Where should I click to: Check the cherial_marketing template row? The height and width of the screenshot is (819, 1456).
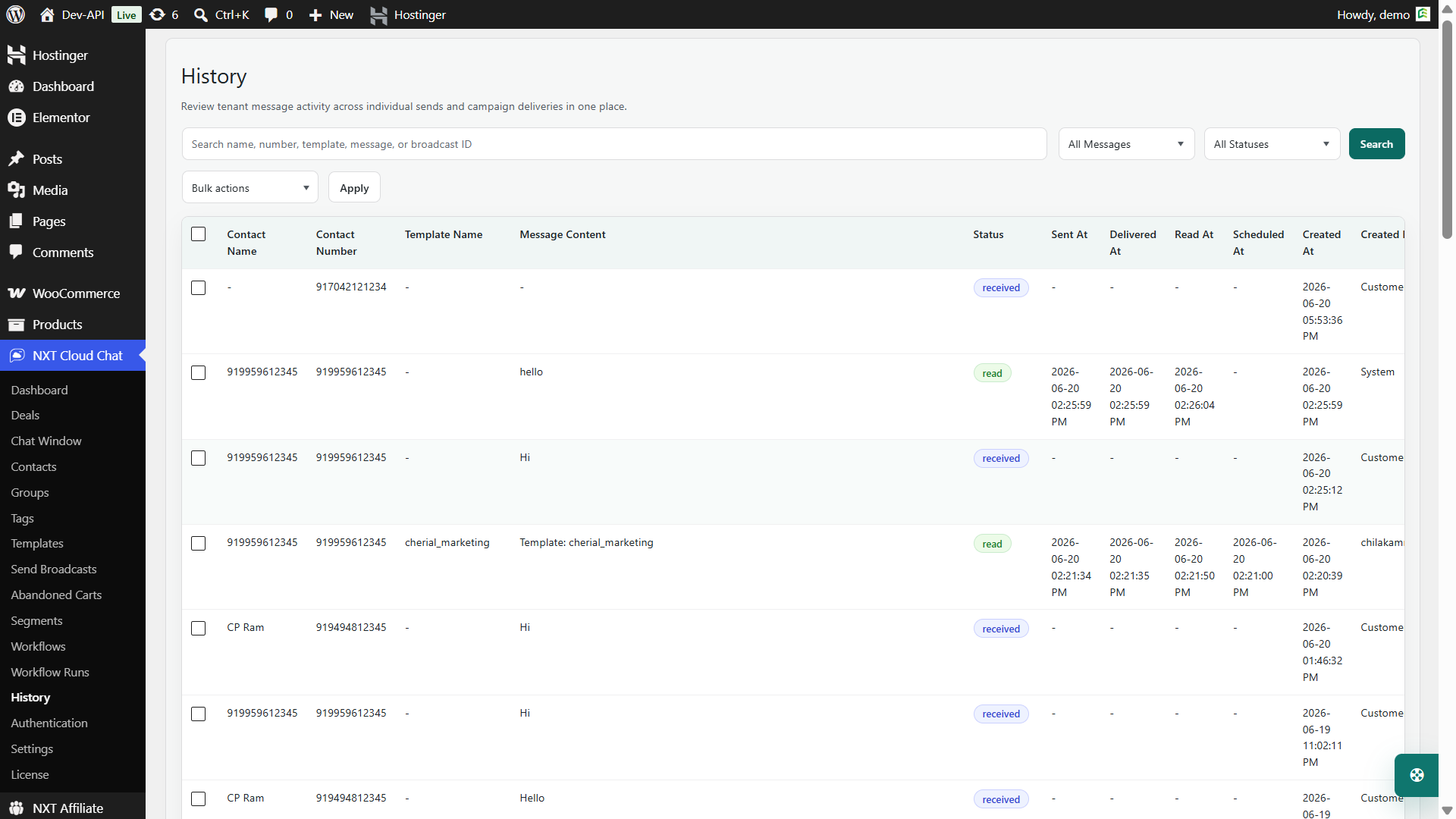click(199, 544)
